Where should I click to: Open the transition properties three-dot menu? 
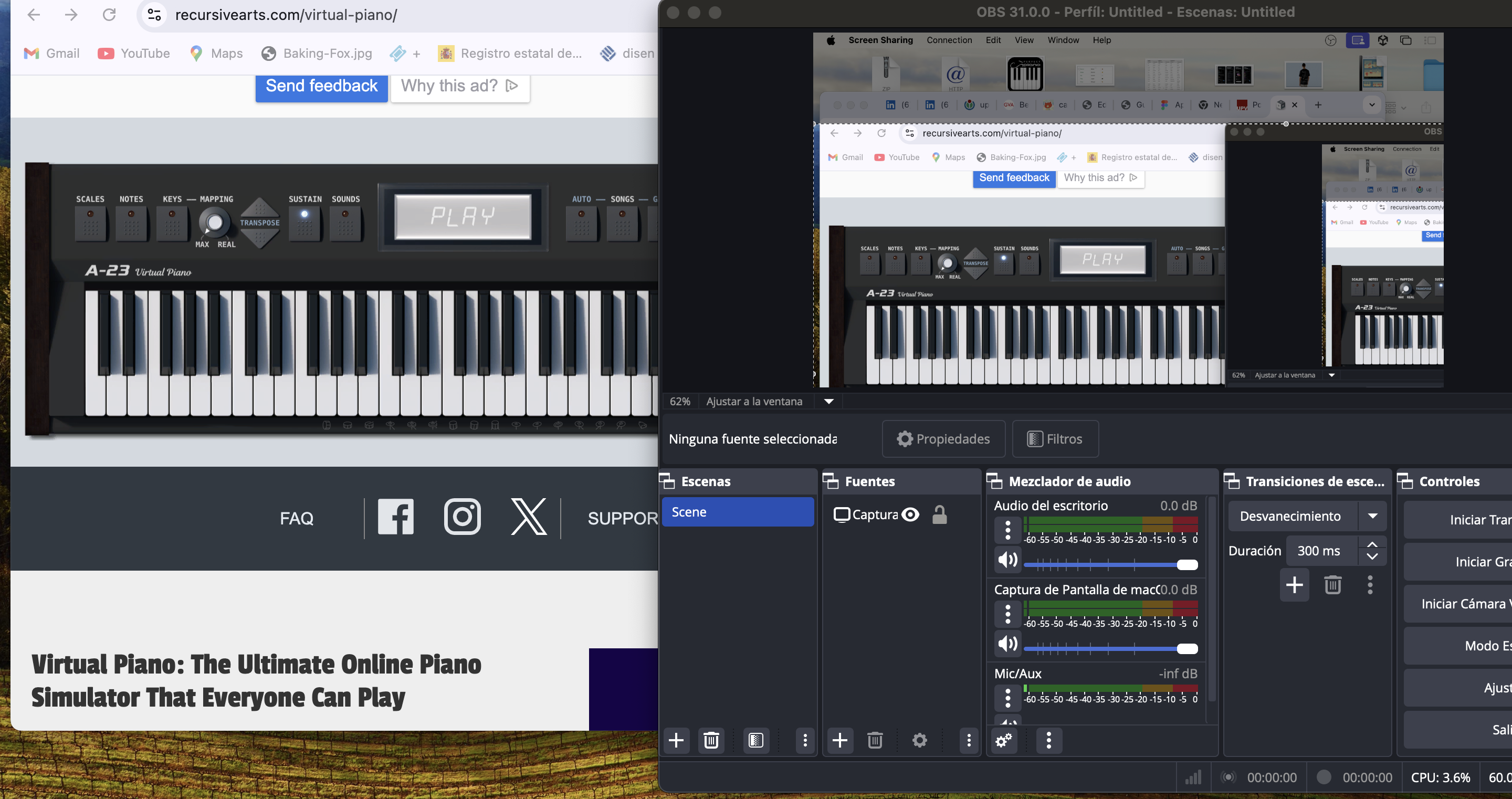coord(1370,585)
